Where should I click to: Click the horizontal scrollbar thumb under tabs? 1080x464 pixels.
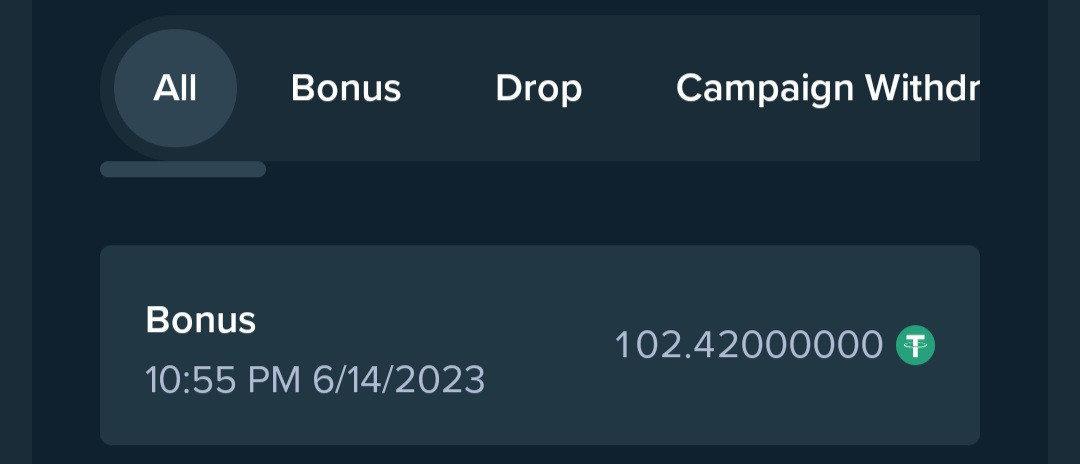point(183,169)
